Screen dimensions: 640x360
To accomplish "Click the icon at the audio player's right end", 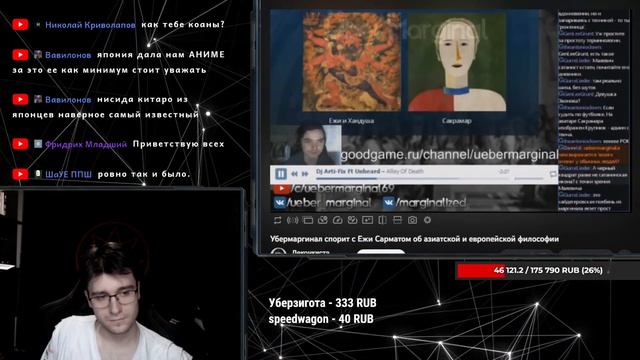I will coord(553,174).
